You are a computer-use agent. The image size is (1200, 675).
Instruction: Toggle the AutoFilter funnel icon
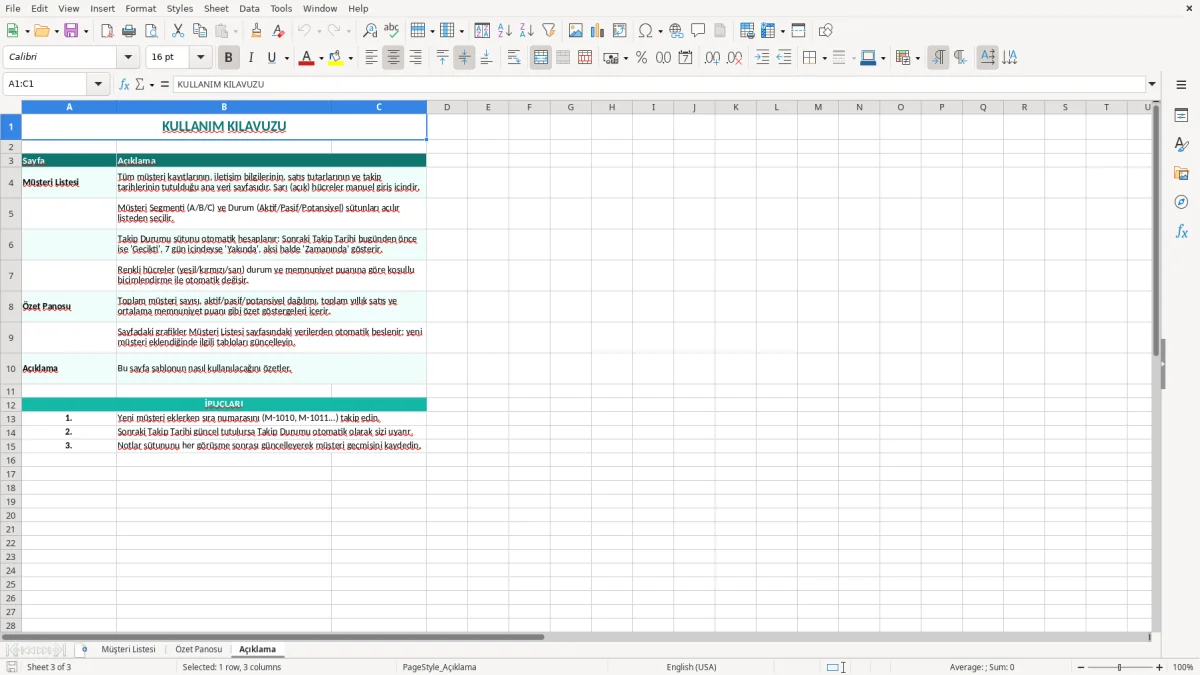[548, 31]
